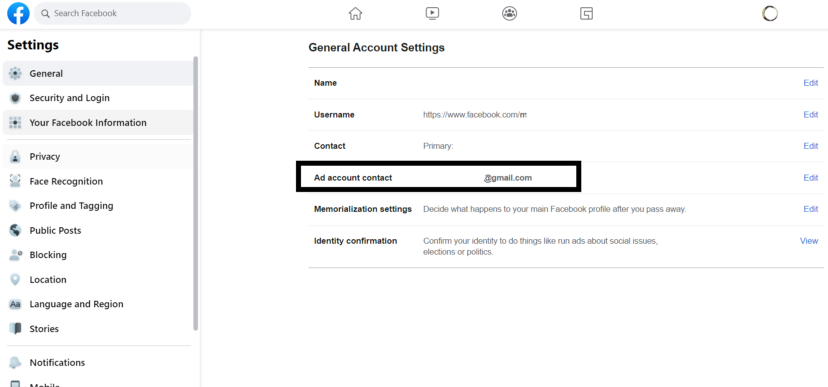Edit Memorialization settings
The width and height of the screenshot is (828, 387).
point(811,209)
